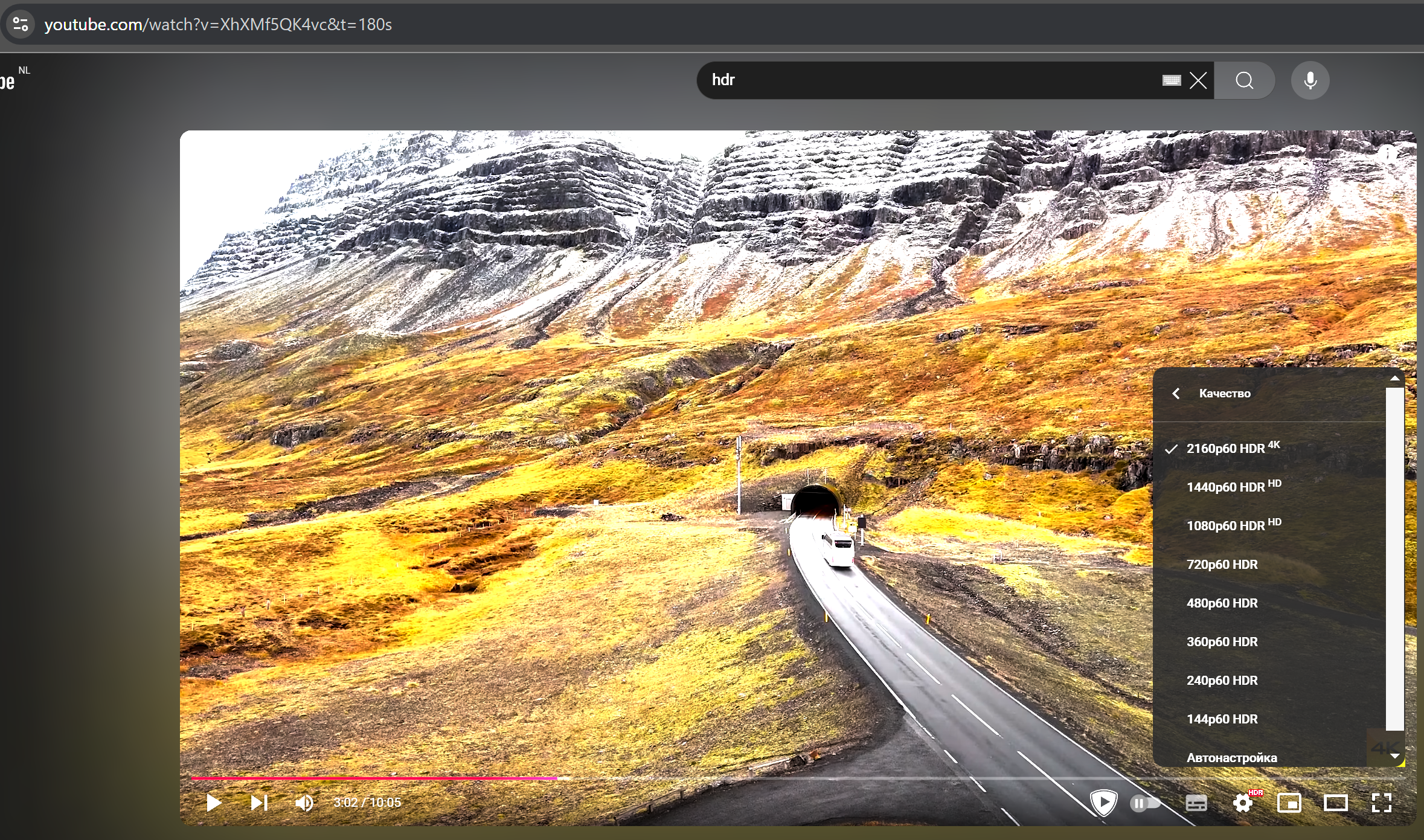1424x840 pixels.
Task: Enable miniplayer mode
Action: pyautogui.click(x=1289, y=803)
